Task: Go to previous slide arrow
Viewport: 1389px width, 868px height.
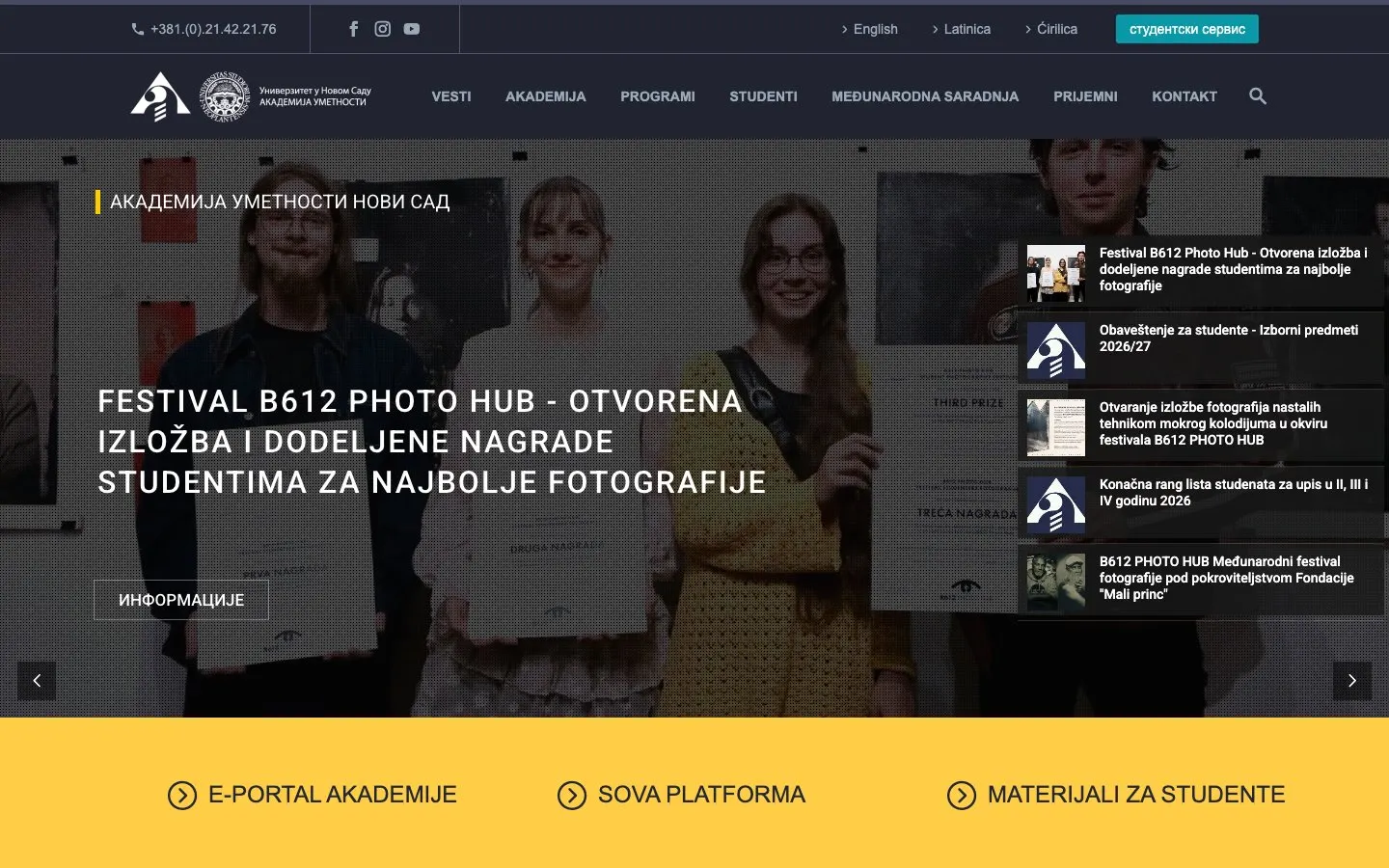Action: tap(37, 681)
